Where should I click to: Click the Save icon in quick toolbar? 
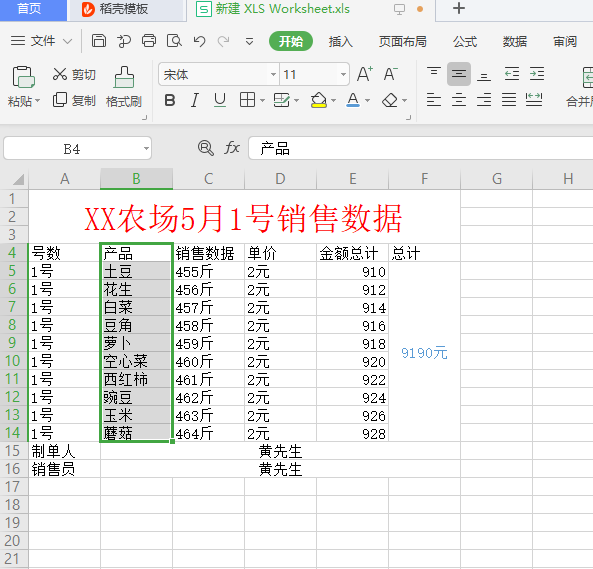point(99,40)
